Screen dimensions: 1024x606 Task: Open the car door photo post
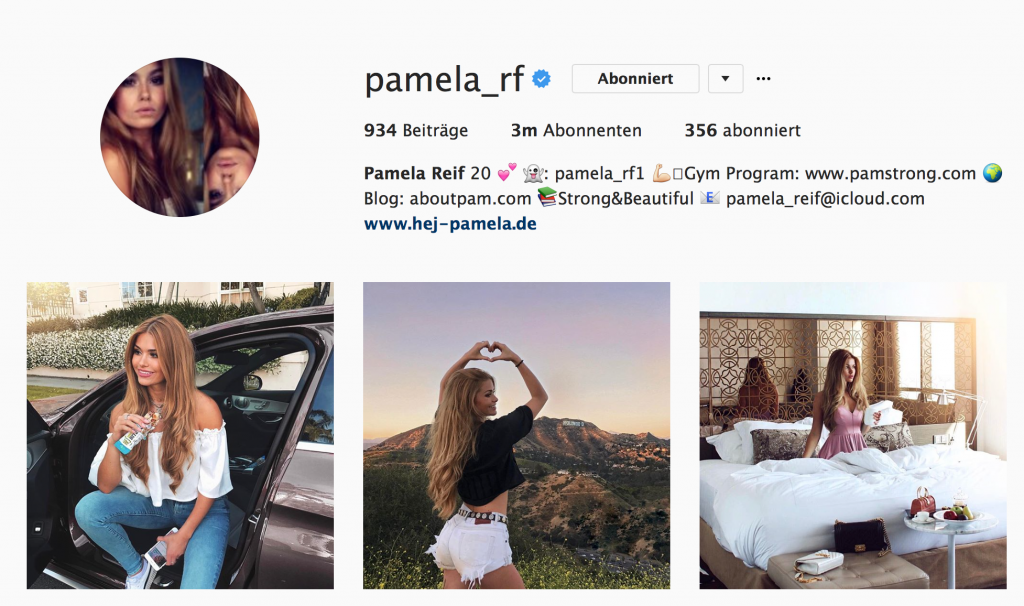click(180, 435)
